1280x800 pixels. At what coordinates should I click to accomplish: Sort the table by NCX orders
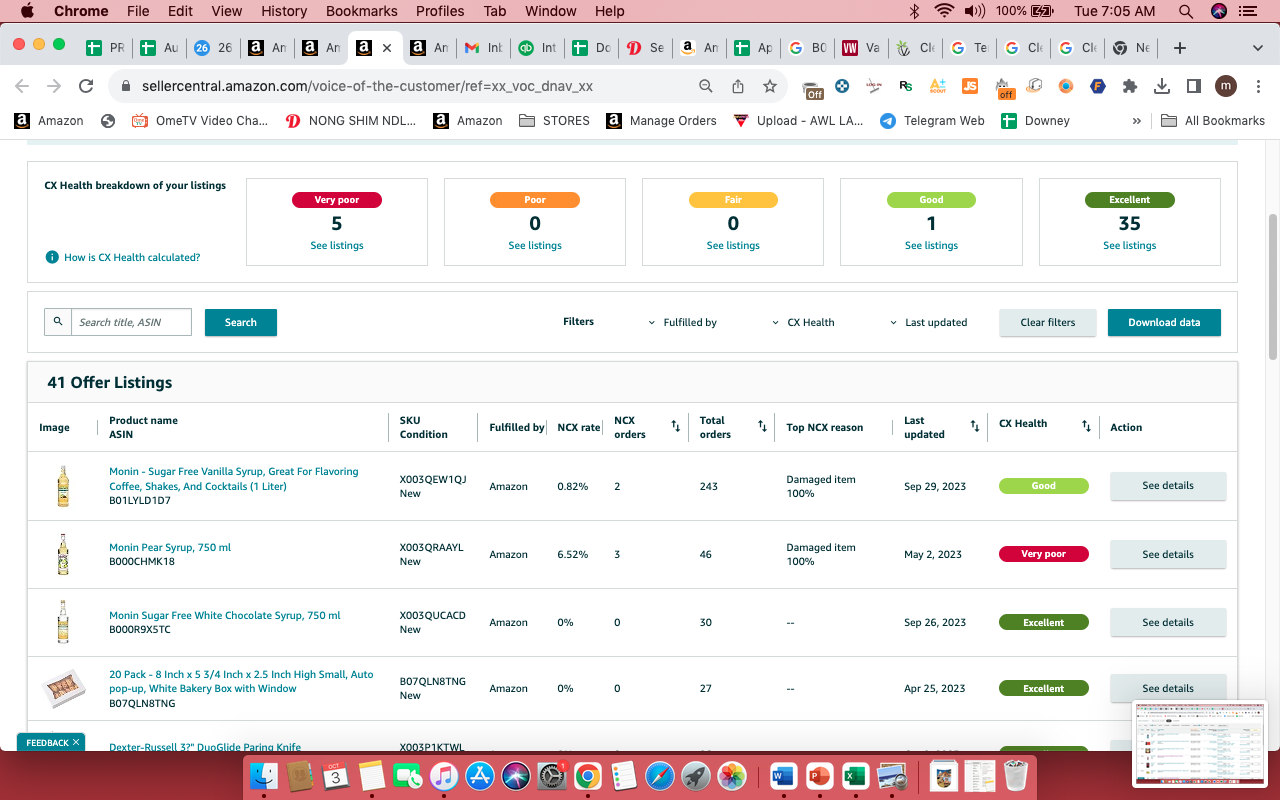tap(675, 427)
